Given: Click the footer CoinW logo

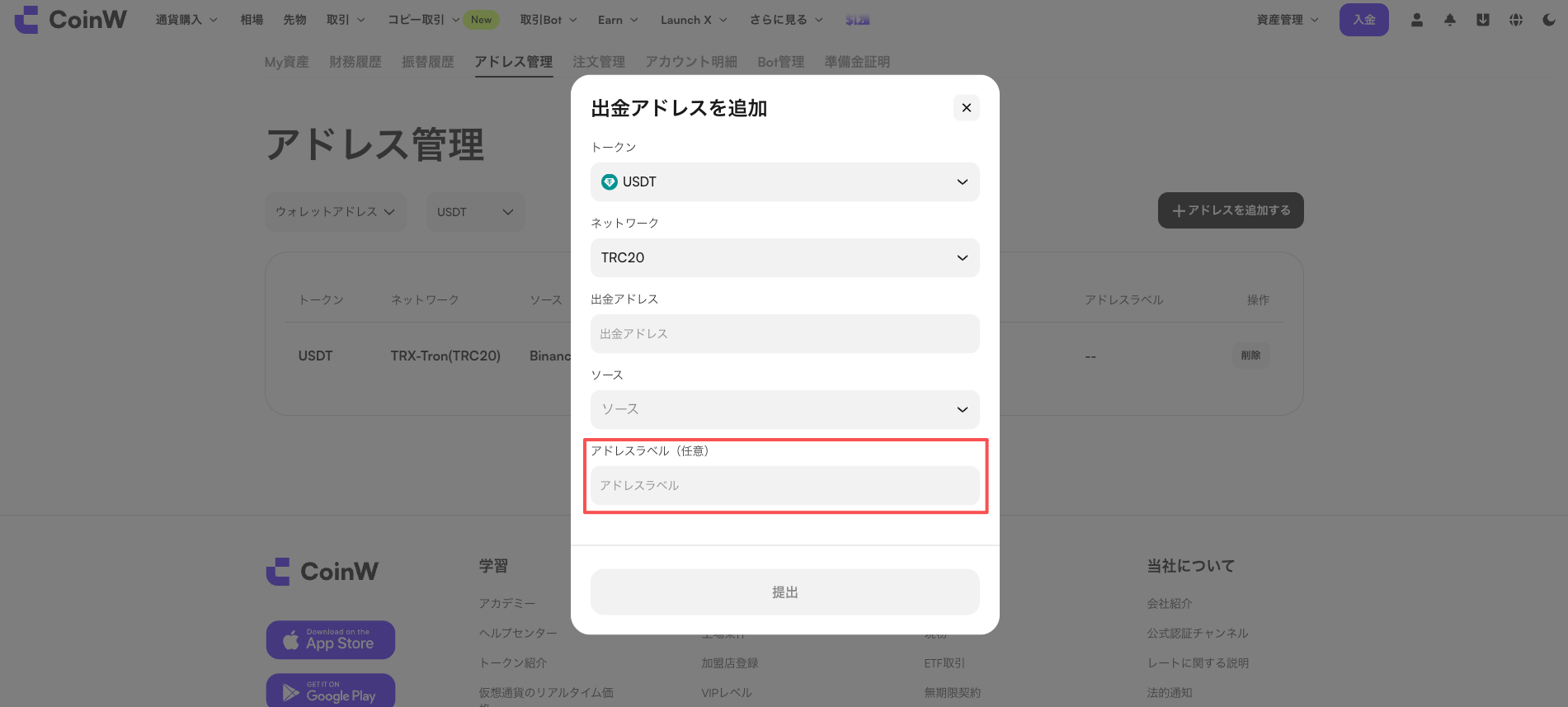Looking at the screenshot, I should 323,571.
